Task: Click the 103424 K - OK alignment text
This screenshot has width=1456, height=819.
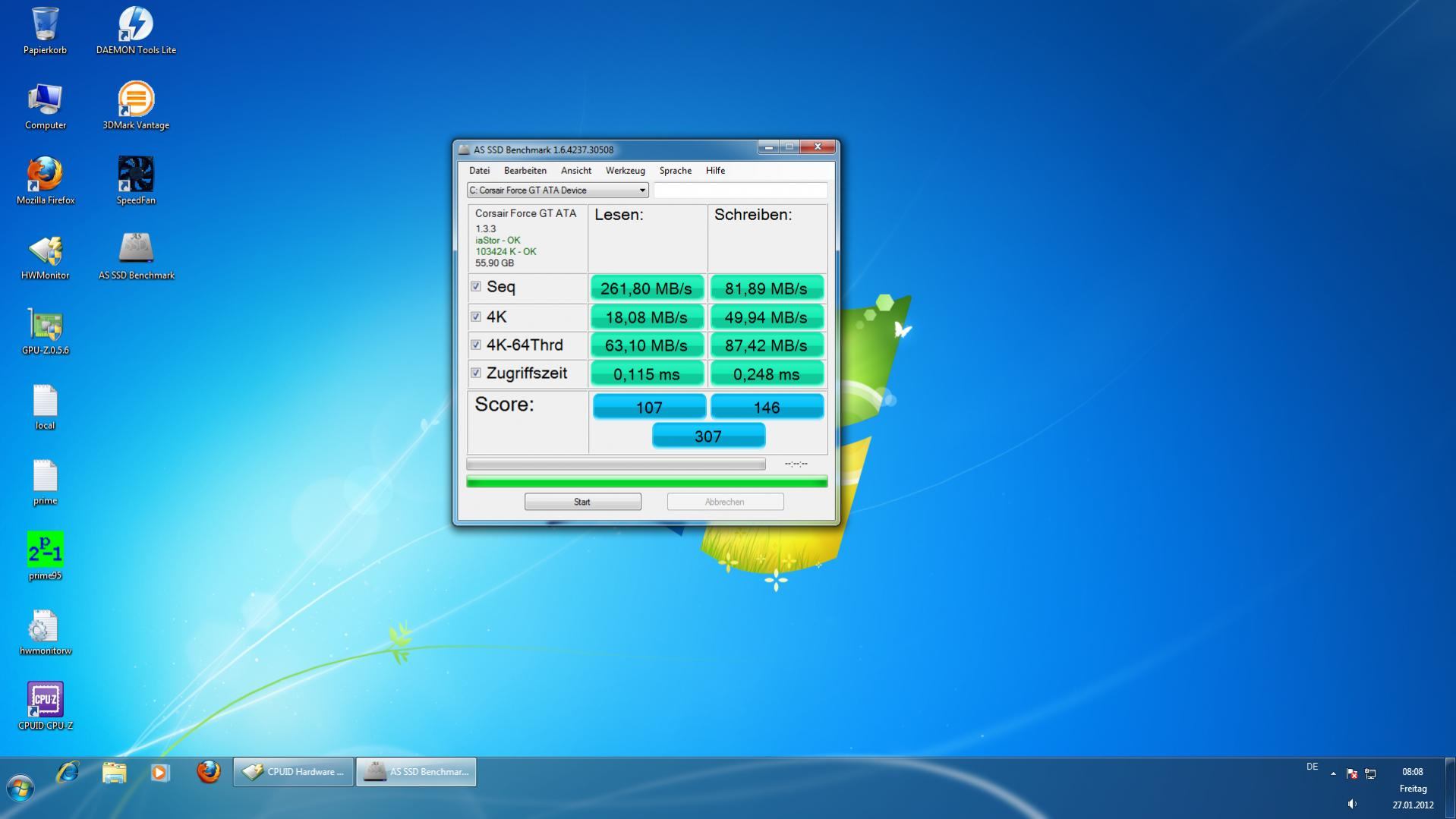Action: click(x=506, y=251)
